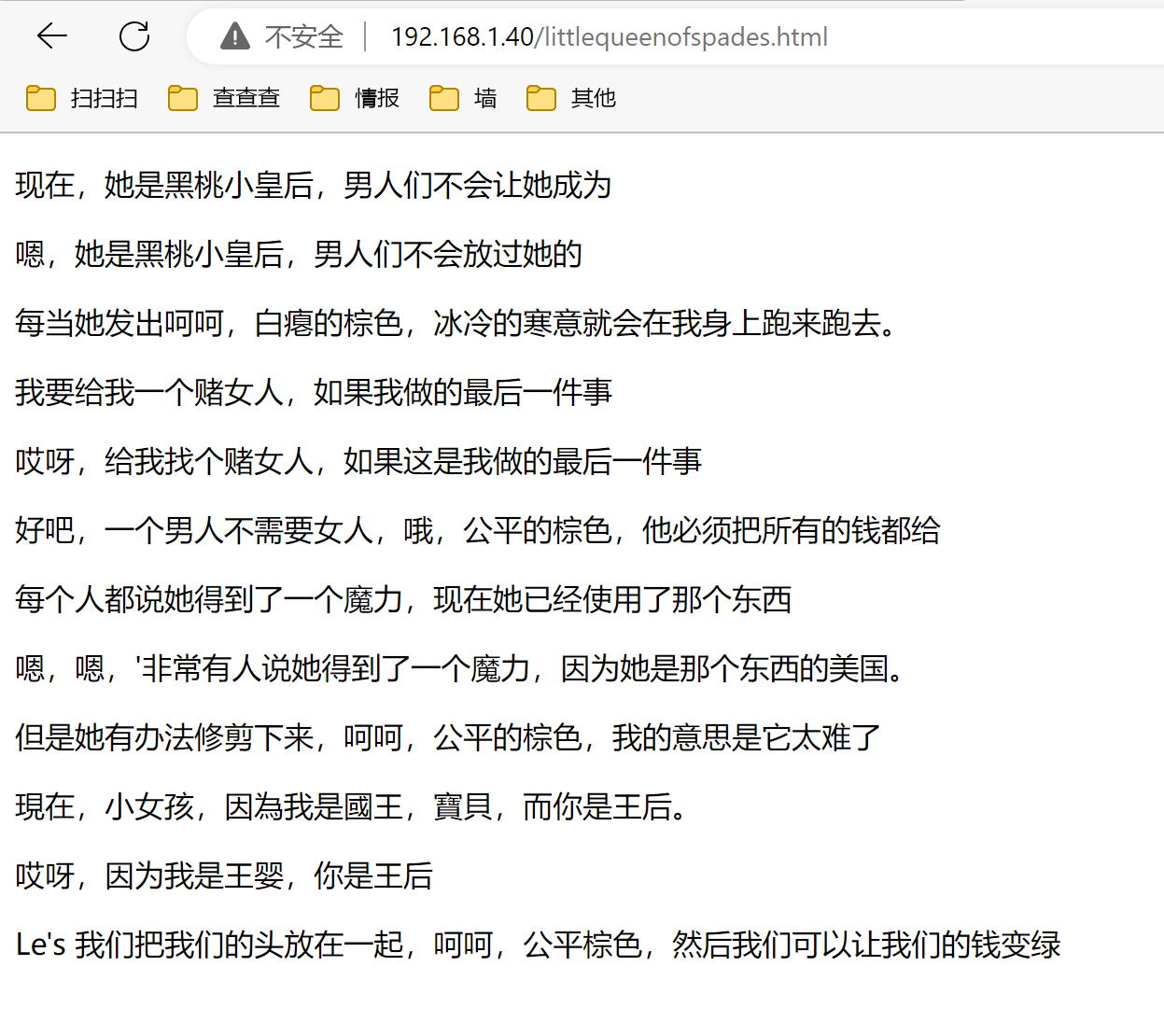The width and height of the screenshot is (1164, 1036).
Task: Click the line 我要给我一个赌女人，如果我做的最后一件事
Action: click(314, 392)
